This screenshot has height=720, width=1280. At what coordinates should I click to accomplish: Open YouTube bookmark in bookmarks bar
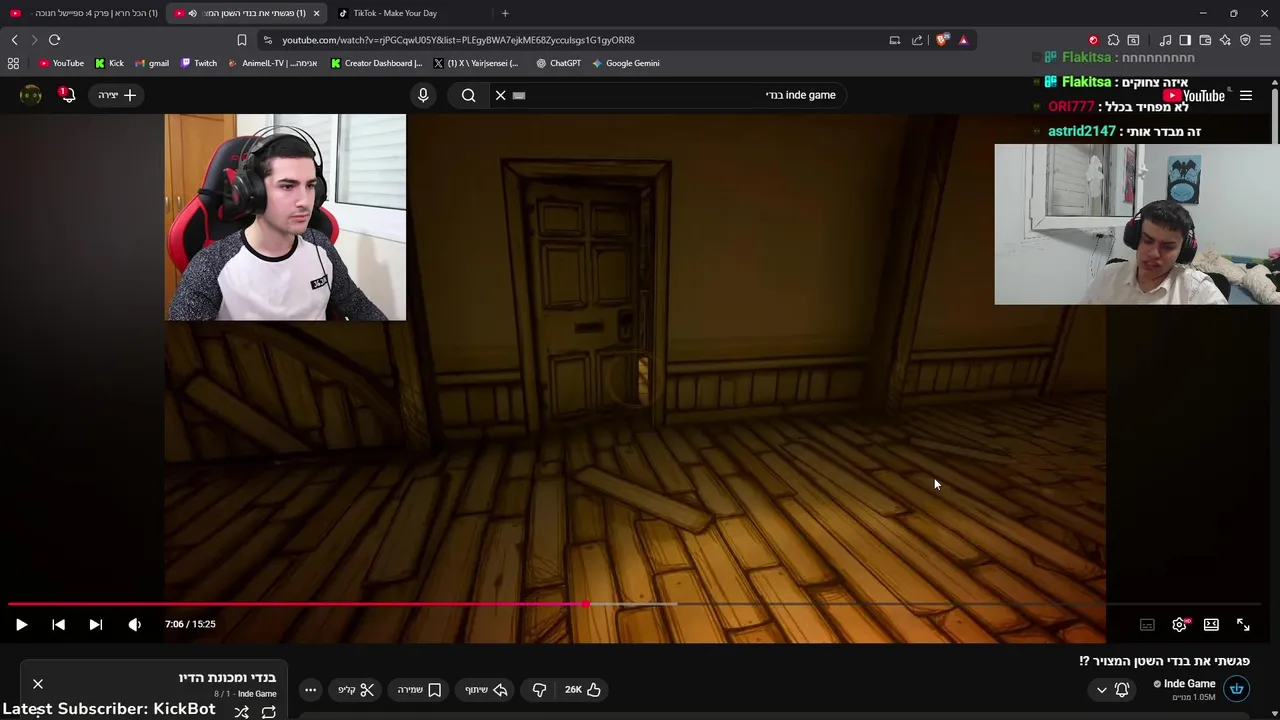coord(61,63)
